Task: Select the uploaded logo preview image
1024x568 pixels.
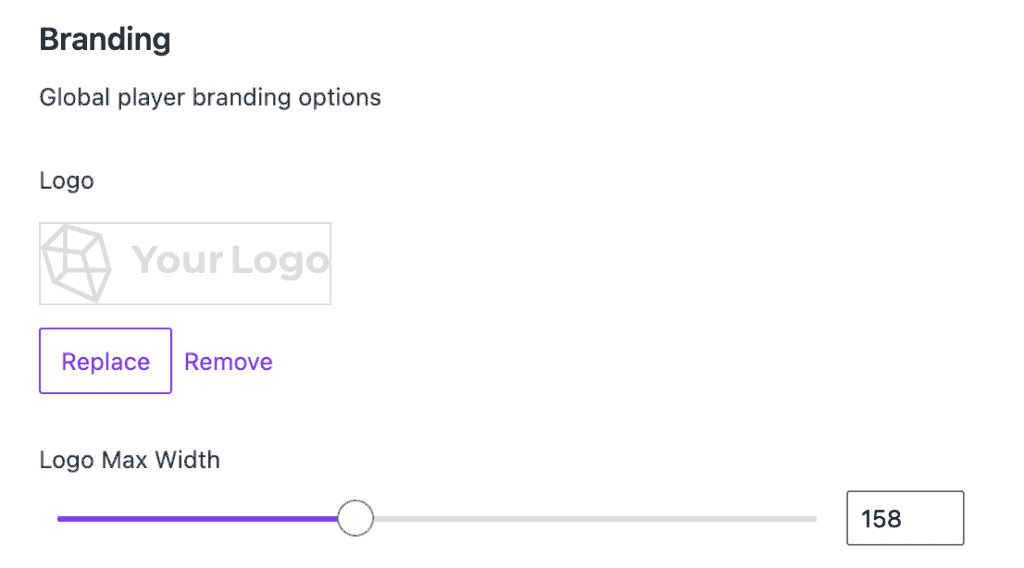Action: click(x=185, y=264)
